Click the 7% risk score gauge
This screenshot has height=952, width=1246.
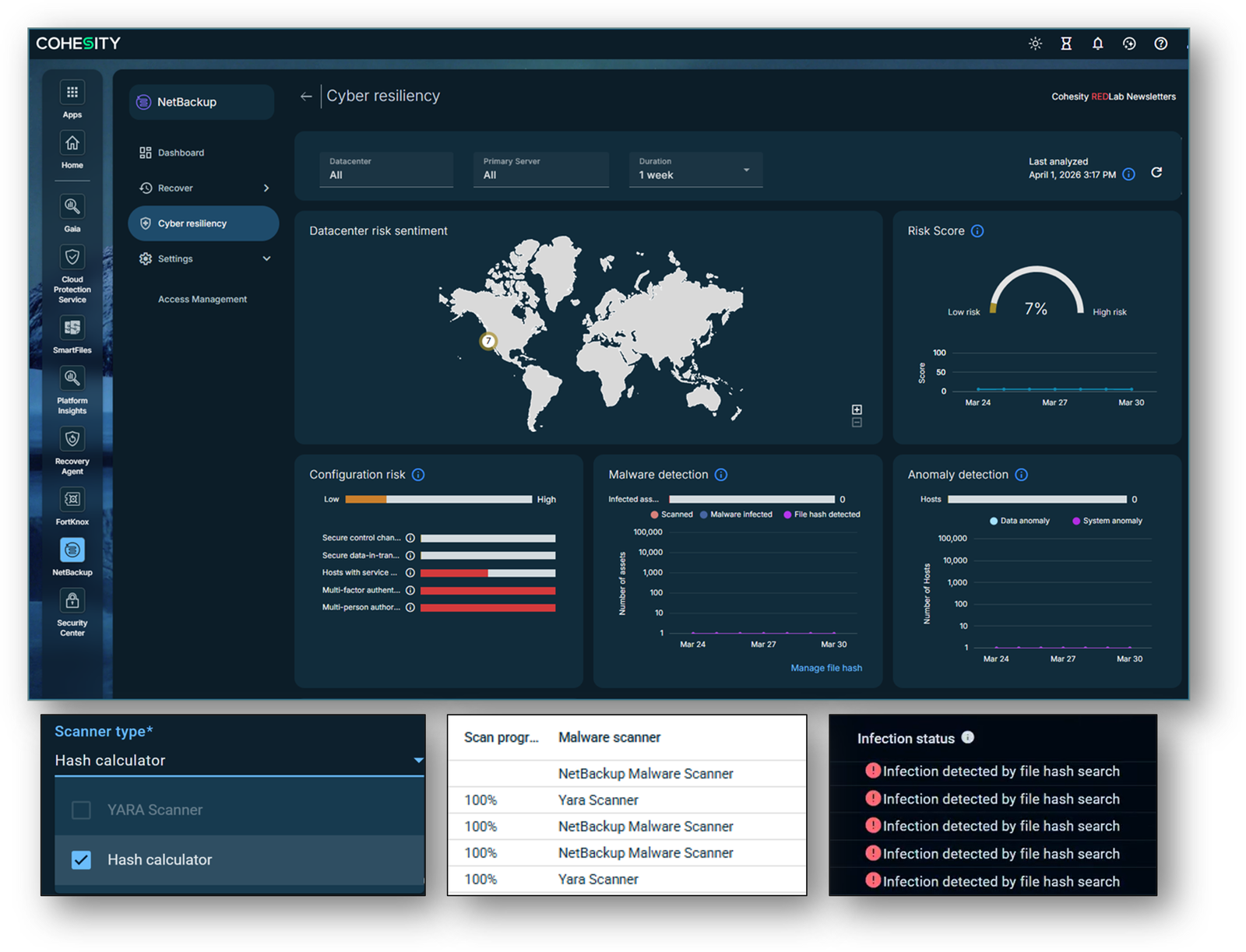tap(1036, 292)
